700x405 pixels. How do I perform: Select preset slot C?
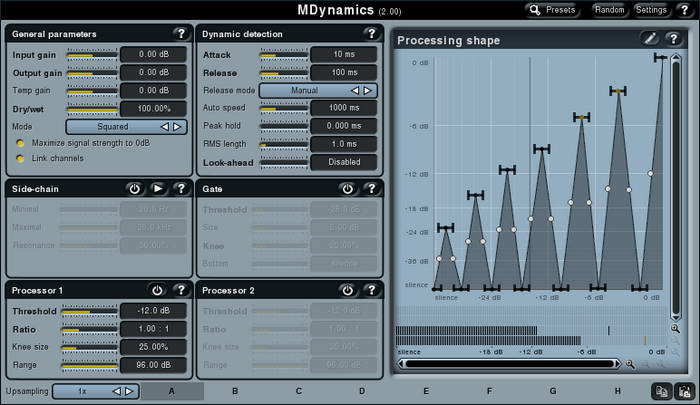click(x=299, y=391)
